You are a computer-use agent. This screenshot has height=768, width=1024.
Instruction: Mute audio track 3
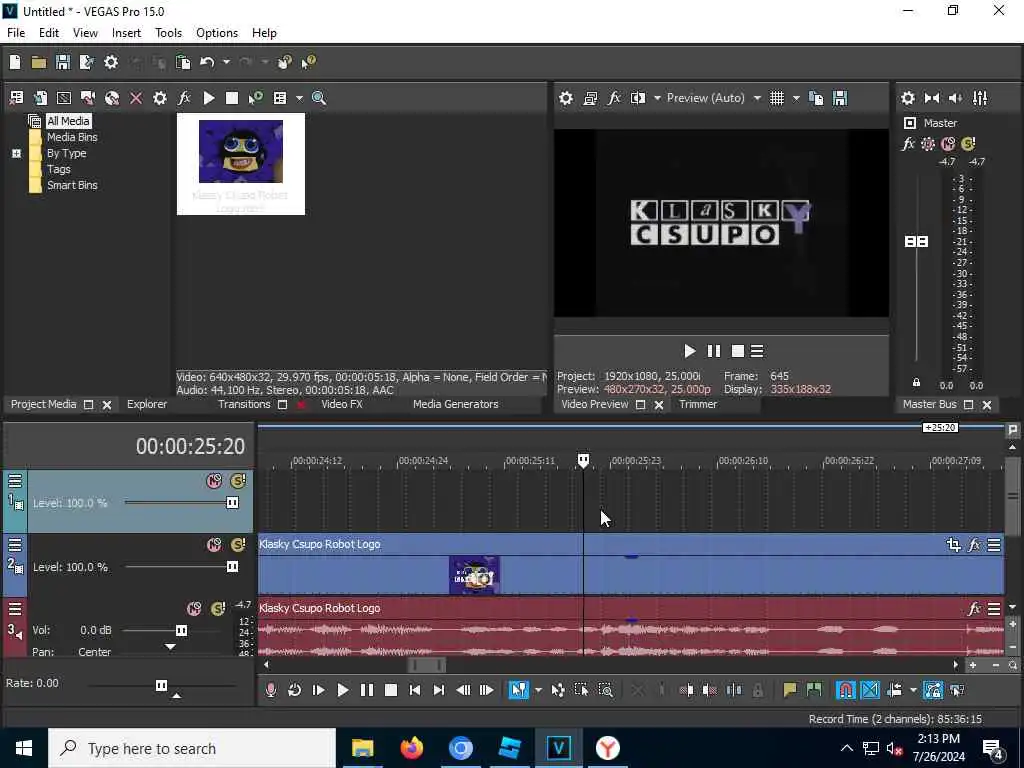194,609
